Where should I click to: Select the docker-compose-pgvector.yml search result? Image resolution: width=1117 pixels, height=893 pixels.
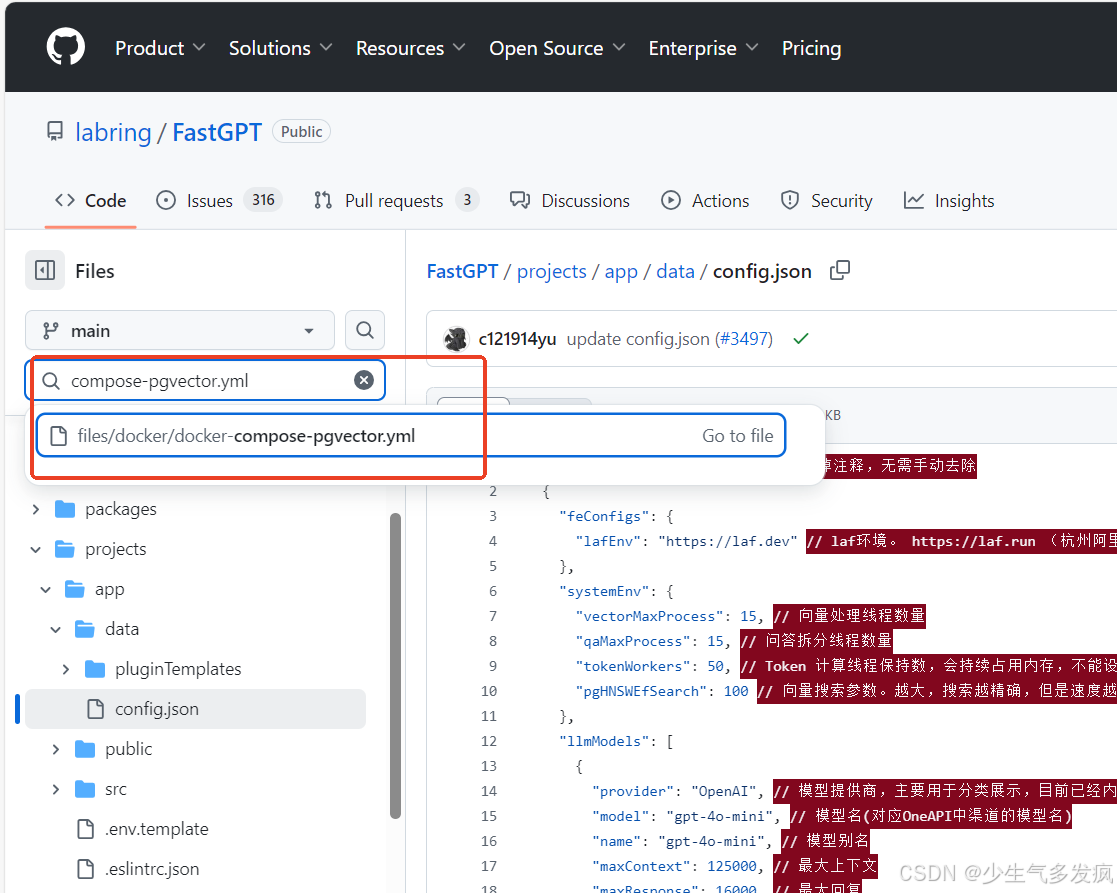click(x=411, y=436)
